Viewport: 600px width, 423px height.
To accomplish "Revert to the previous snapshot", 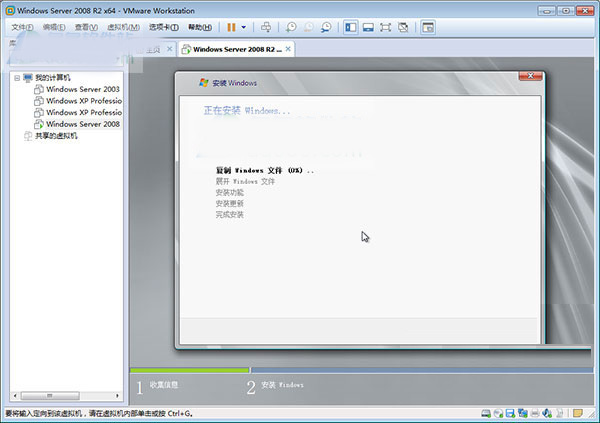I will pyautogui.click(x=309, y=27).
